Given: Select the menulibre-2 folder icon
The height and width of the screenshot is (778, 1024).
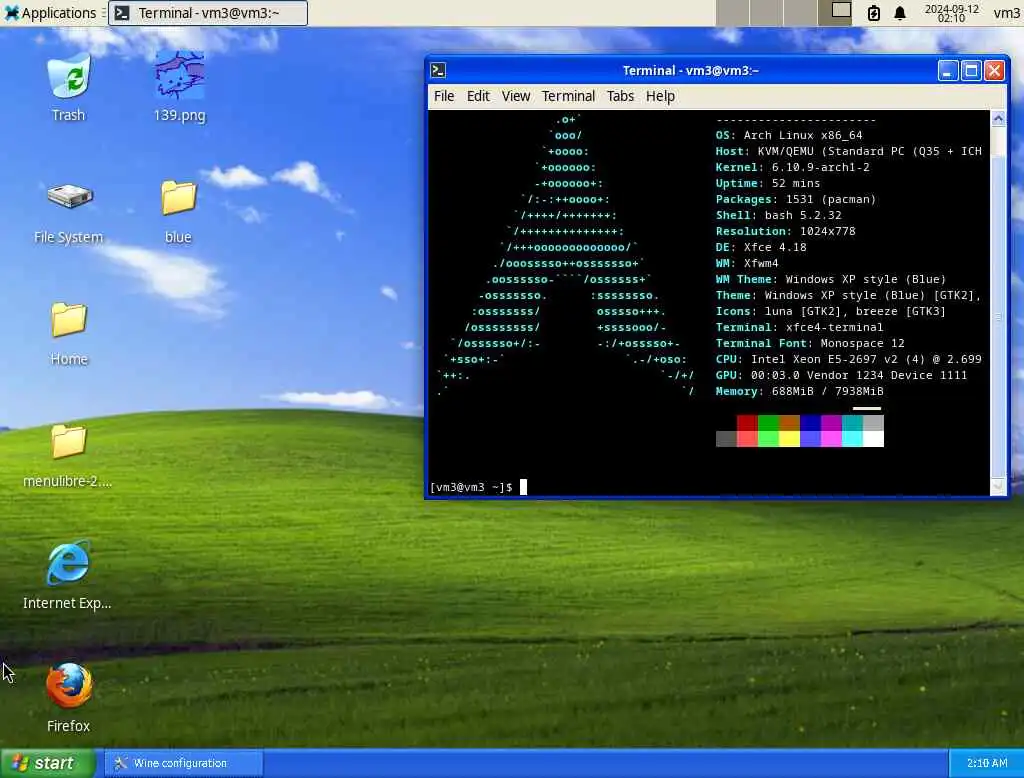Looking at the screenshot, I should pos(68,456).
